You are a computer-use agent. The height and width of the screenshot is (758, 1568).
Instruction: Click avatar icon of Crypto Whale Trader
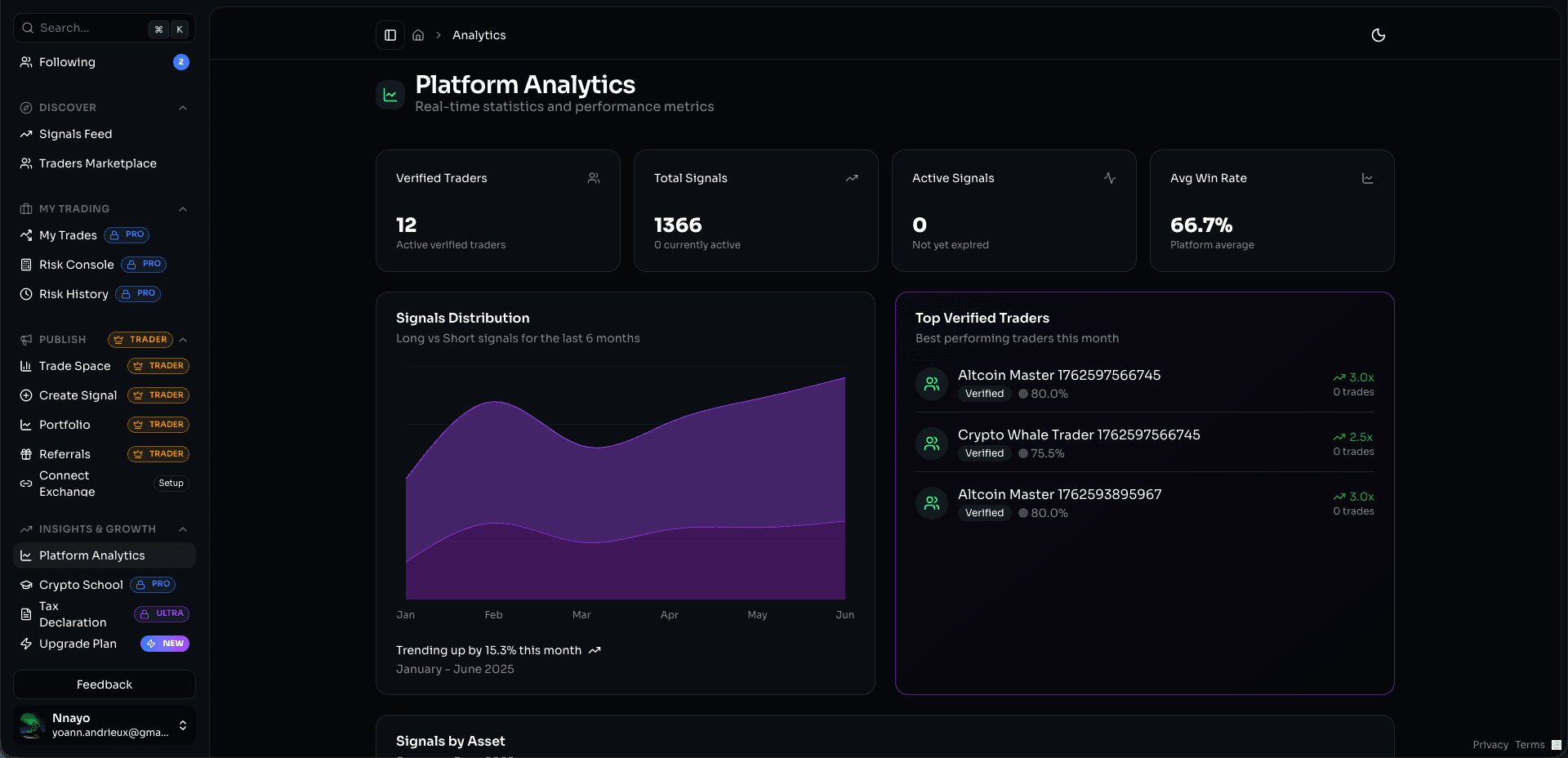coord(932,444)
